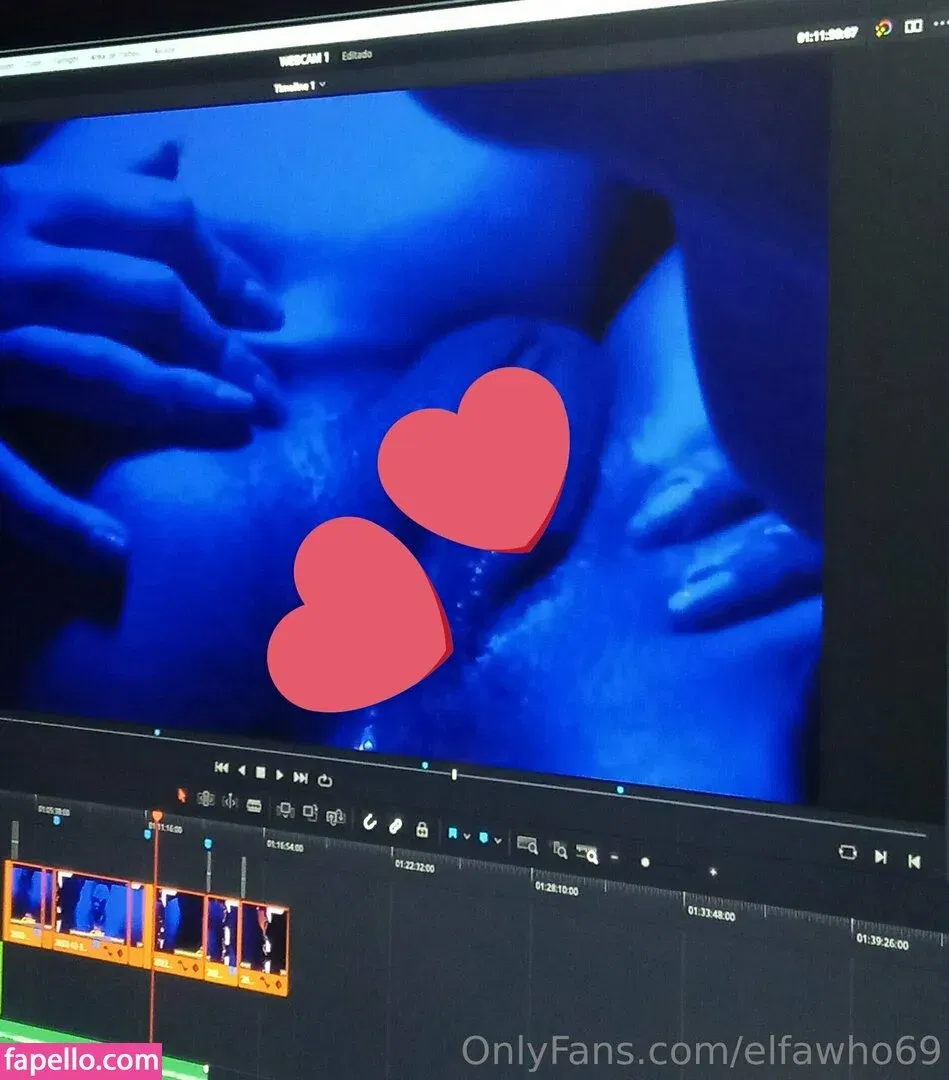Click the Play forward button
The height and width of the screenshot is (1080, 949).
pyautogui.click(x=280, y=774)
